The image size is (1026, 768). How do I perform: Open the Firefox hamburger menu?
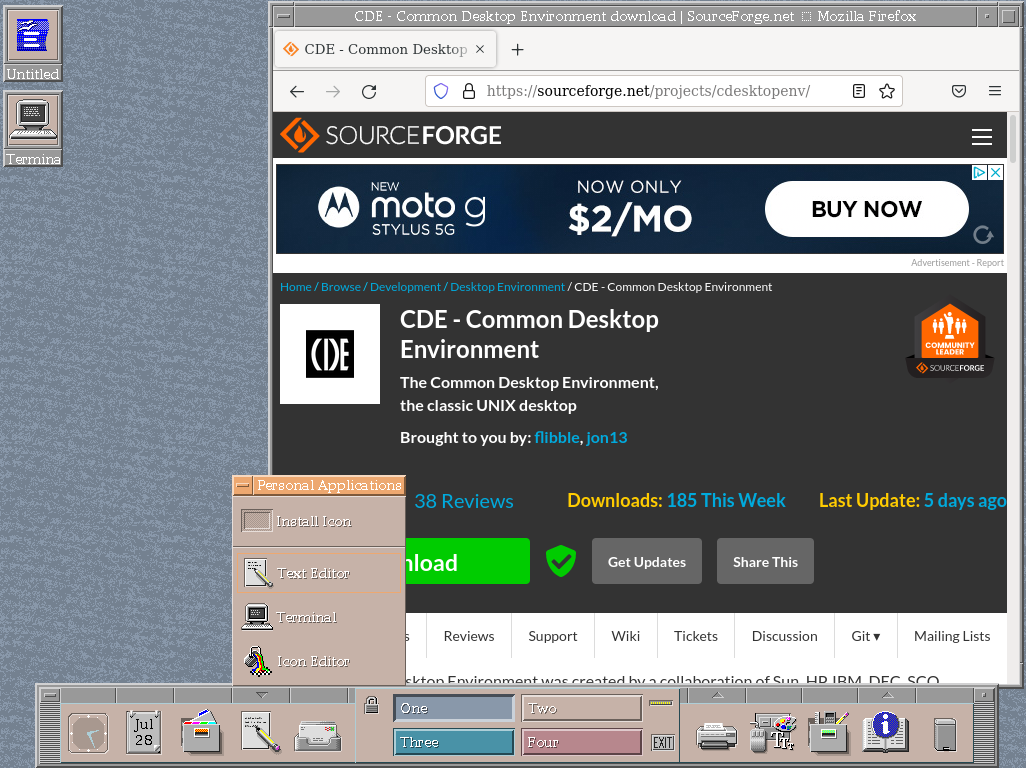[995, 91]
